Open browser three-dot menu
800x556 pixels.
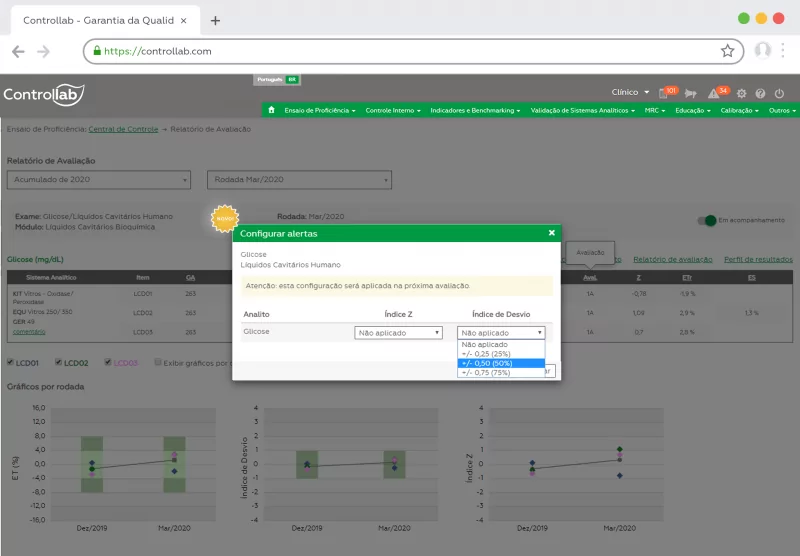pyautogui.click(x=783, y=50)
